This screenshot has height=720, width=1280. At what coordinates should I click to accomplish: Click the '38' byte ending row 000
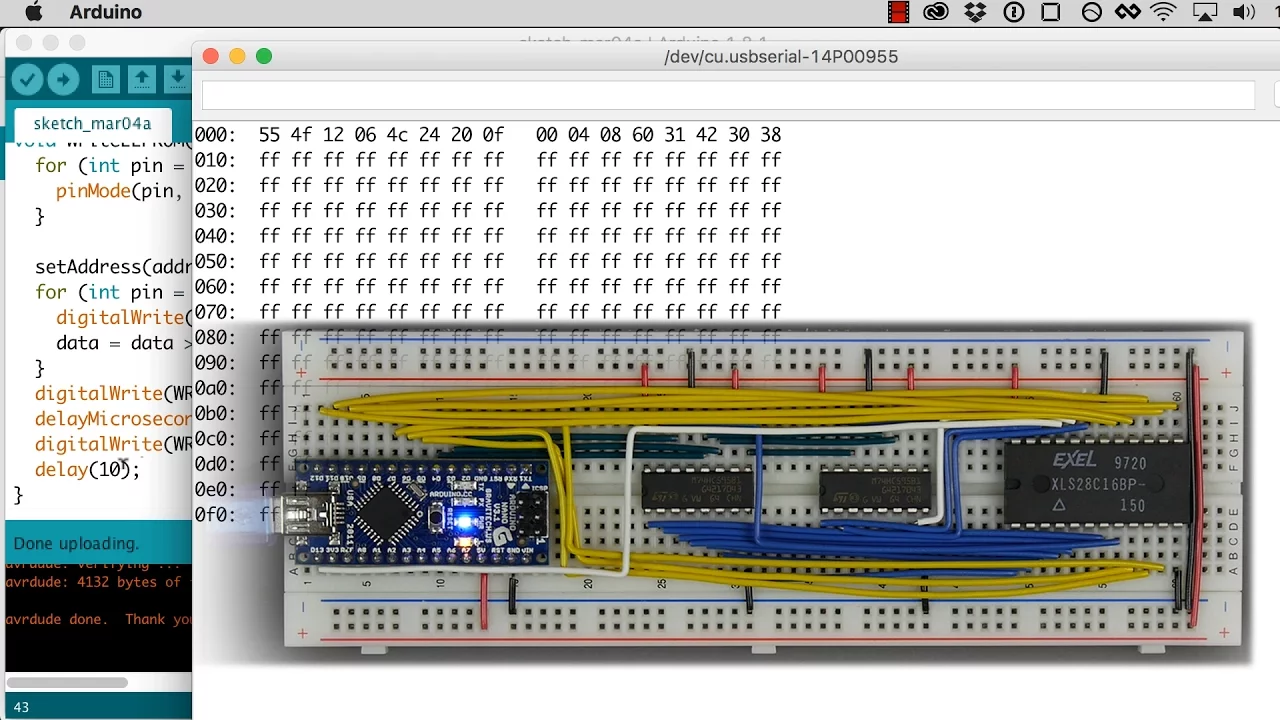[771, 135]
